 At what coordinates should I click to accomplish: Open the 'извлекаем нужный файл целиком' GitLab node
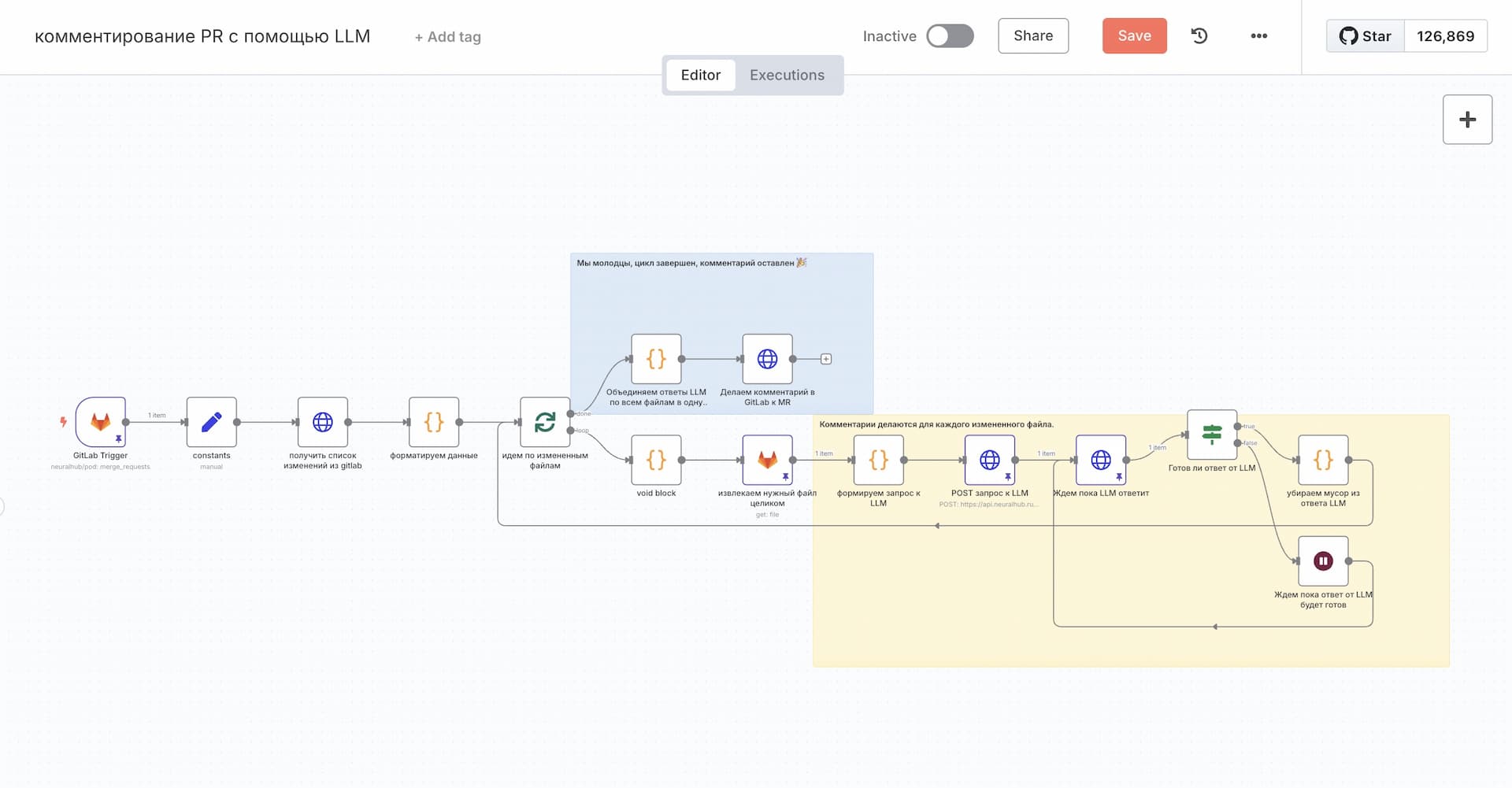(767, 460)
